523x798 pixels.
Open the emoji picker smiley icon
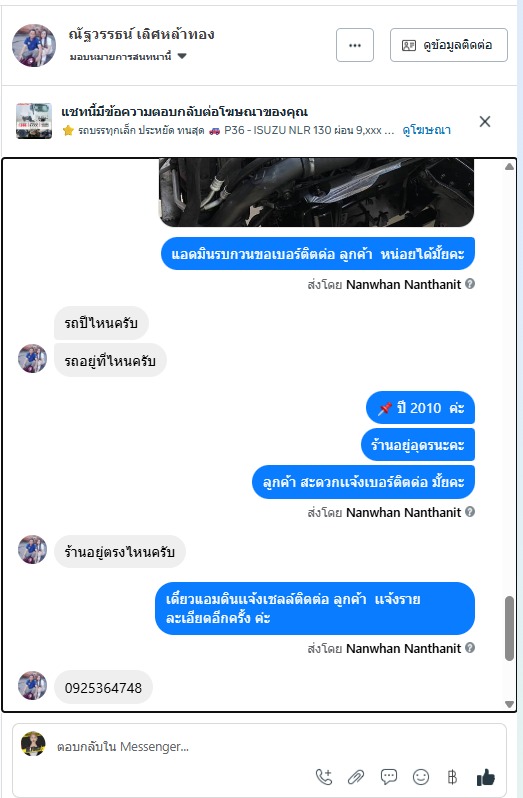[421, 777]
